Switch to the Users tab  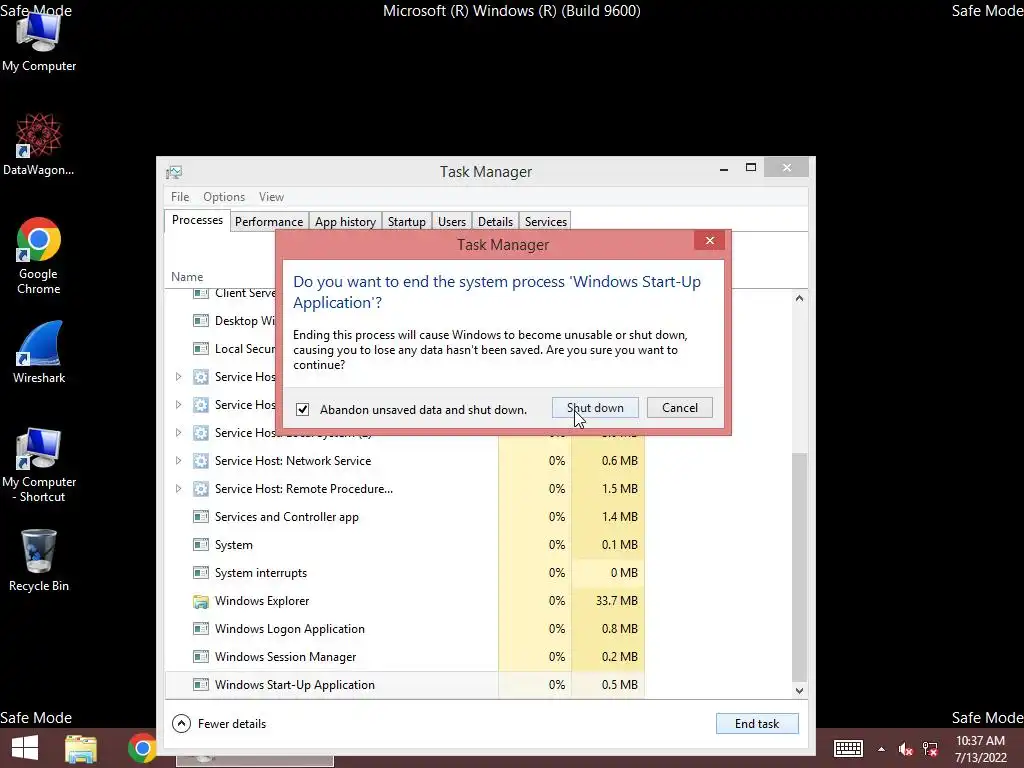click(x=452, y=222)
